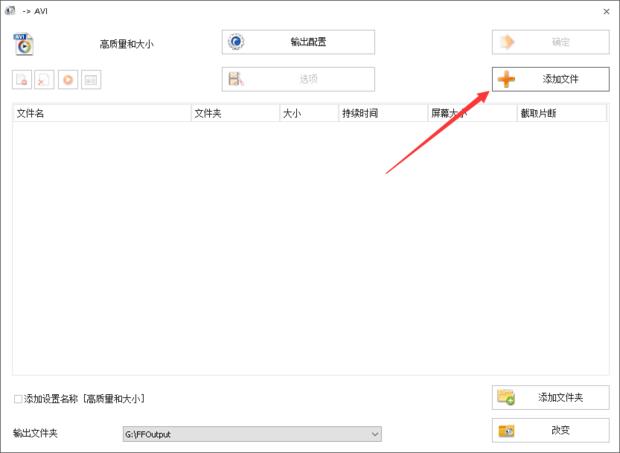Close the AVI conversion window
Screen dimensions: 620x453
pos(606,10)
